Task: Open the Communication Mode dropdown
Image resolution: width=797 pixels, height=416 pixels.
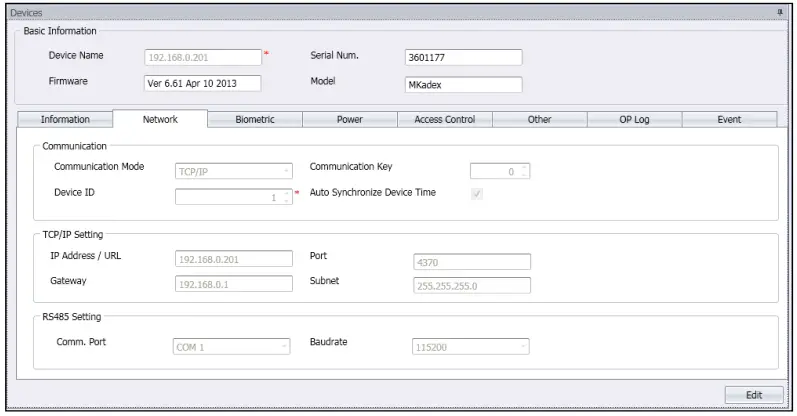Action: [x=234, y=171]
